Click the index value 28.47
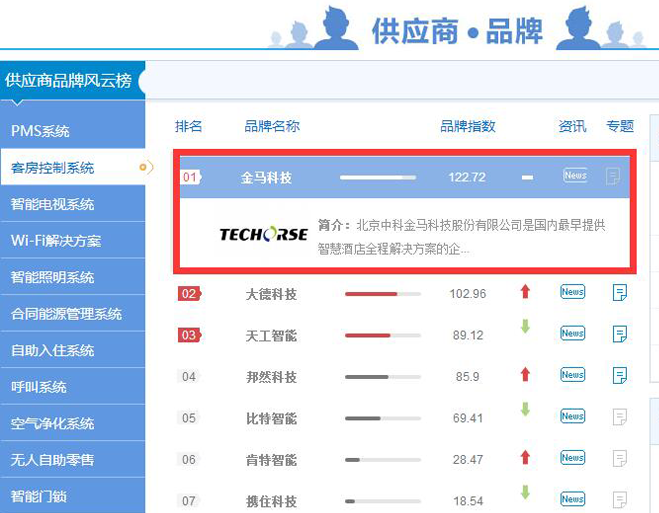This screenshot has height=513, width=659. tap(468, 459)
